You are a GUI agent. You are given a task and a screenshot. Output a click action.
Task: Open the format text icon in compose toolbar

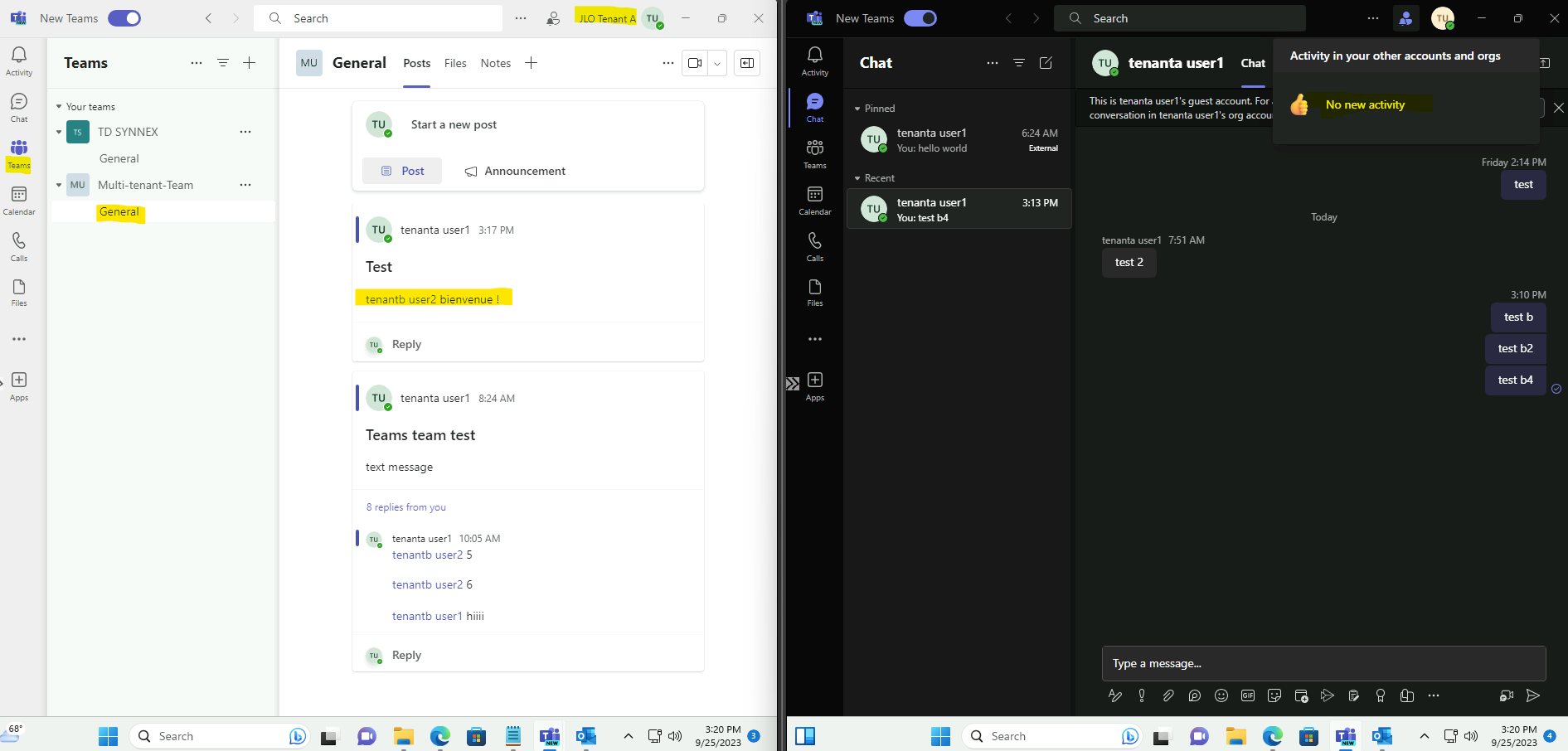tap(1115, 695)
